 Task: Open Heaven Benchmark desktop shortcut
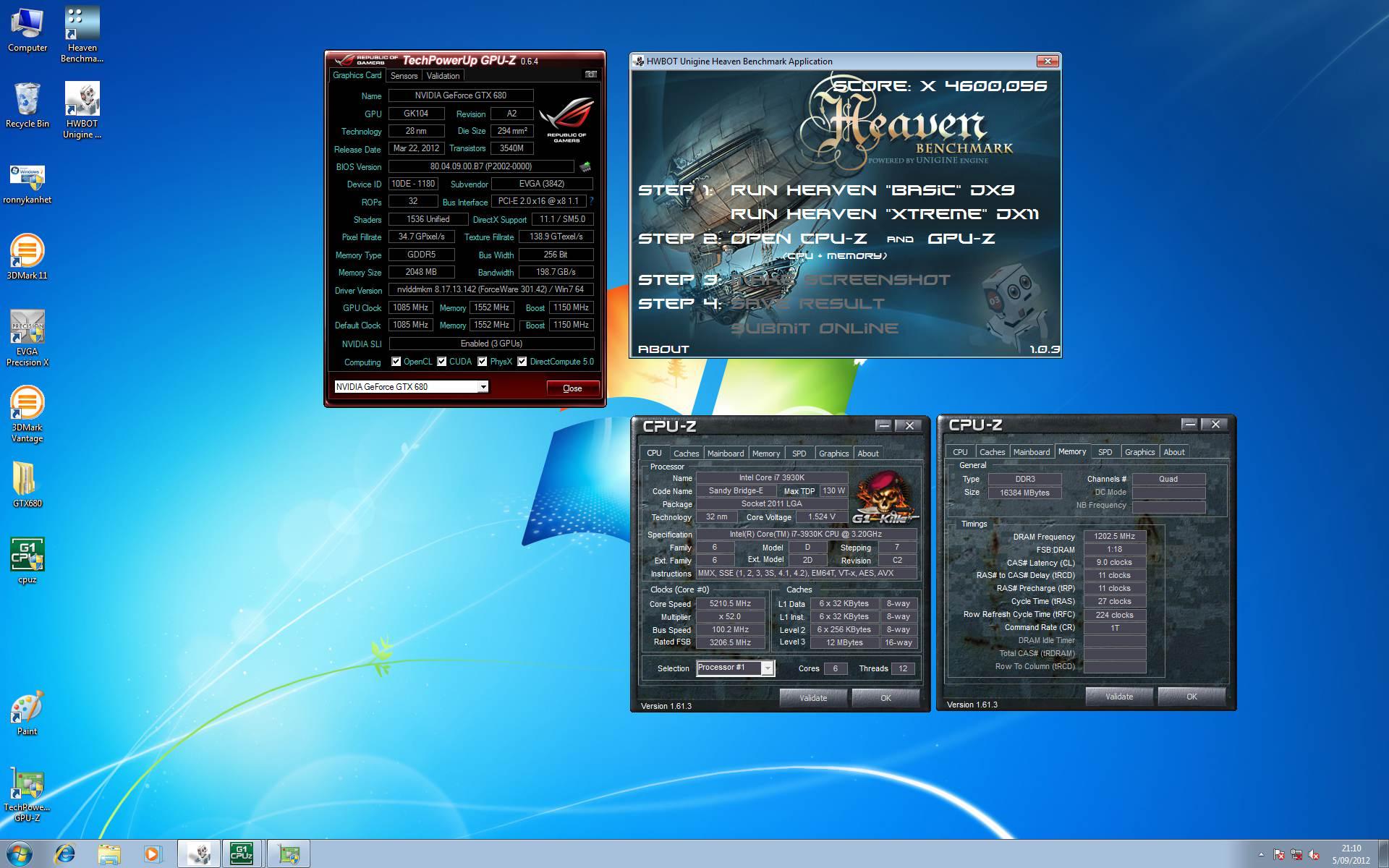click(82, 35)
